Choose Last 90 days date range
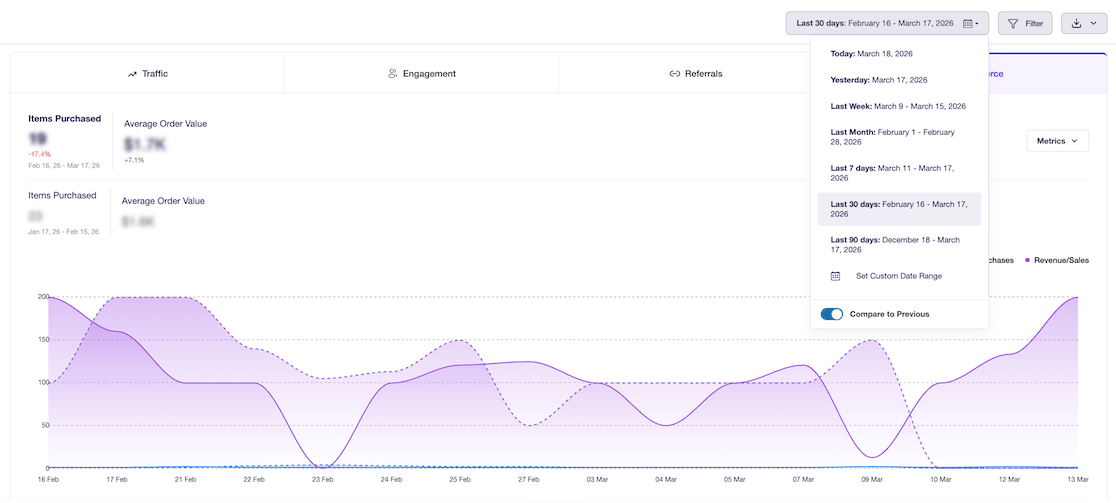This screenshot has width=1116, height=503. tap(899, 245)
